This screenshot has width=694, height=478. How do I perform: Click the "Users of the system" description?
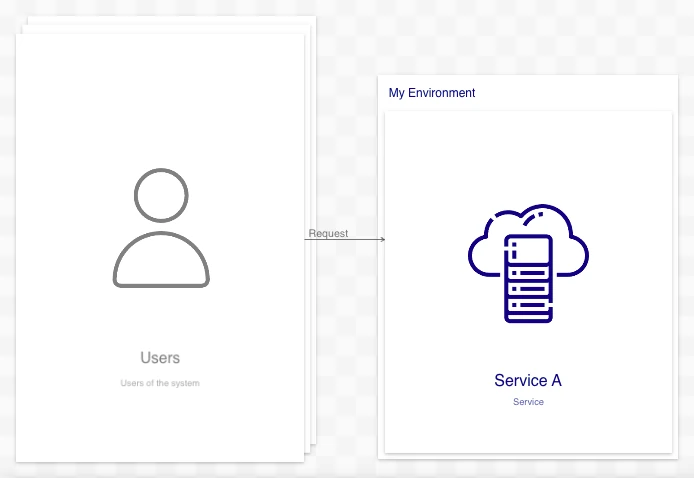pos(160,383)
